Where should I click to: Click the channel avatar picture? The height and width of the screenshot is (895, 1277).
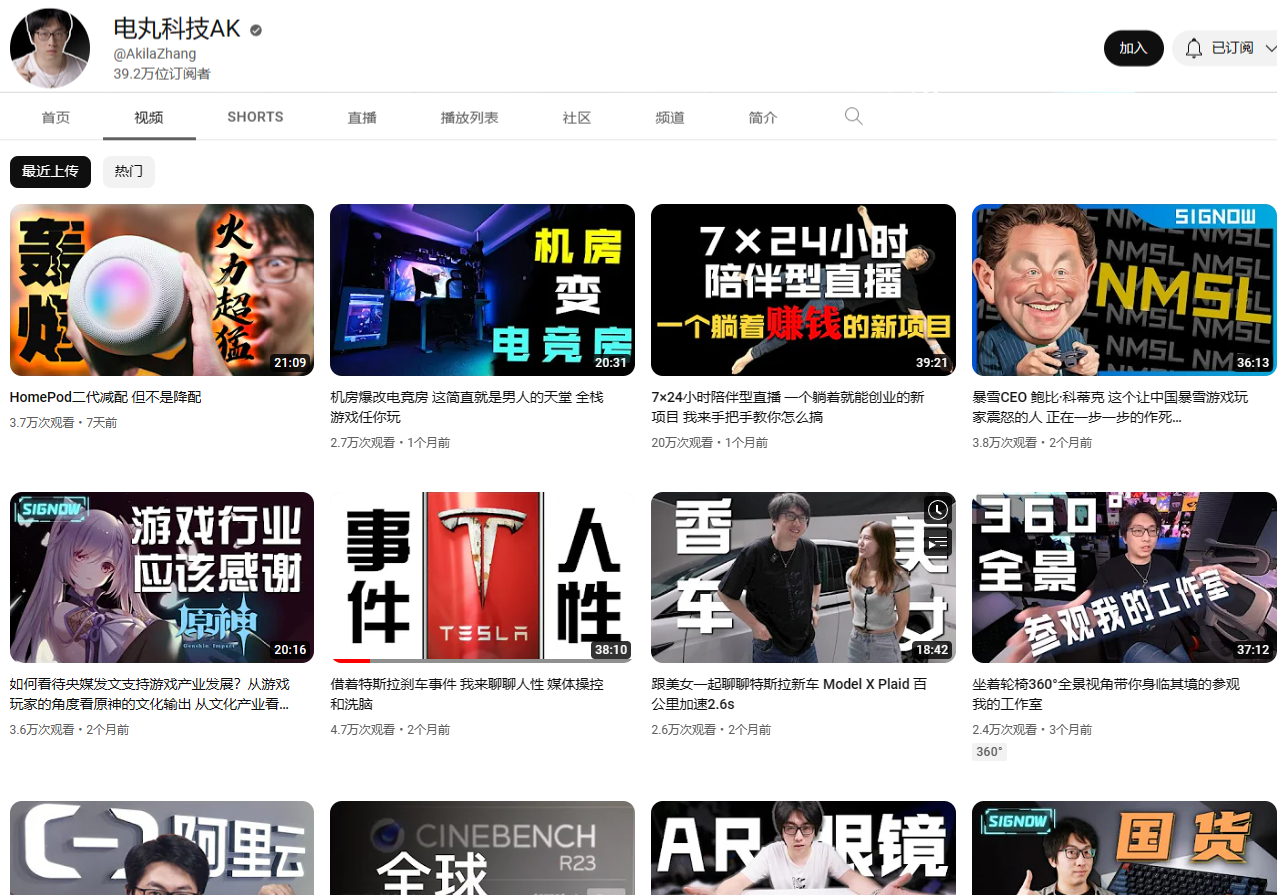point(50,48)
